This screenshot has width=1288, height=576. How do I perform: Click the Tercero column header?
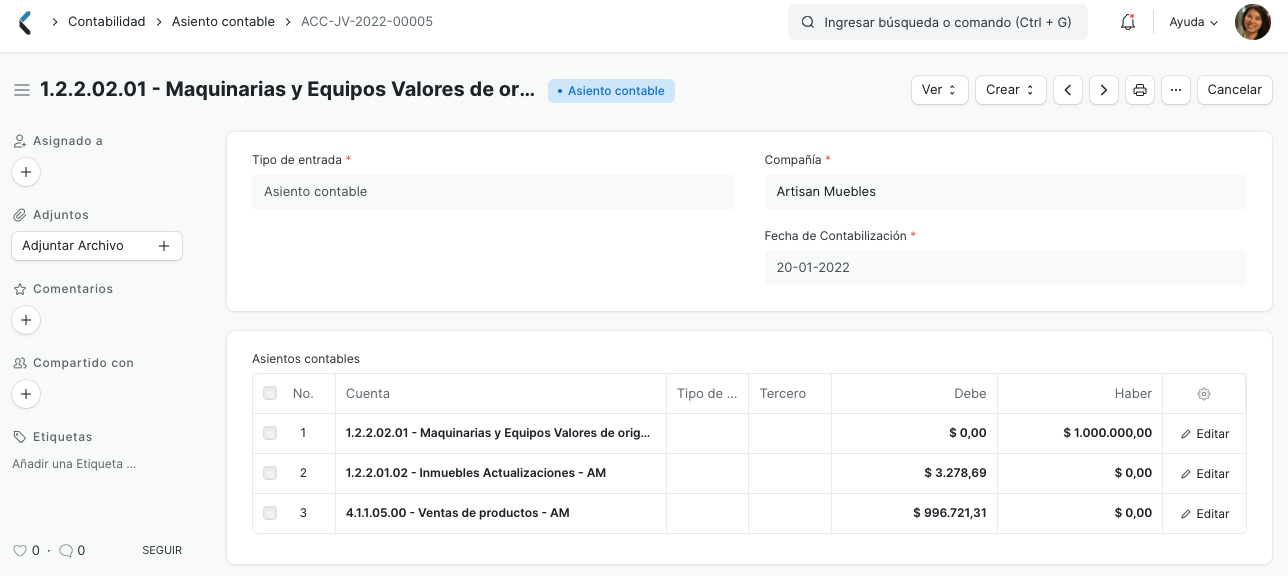790,394
